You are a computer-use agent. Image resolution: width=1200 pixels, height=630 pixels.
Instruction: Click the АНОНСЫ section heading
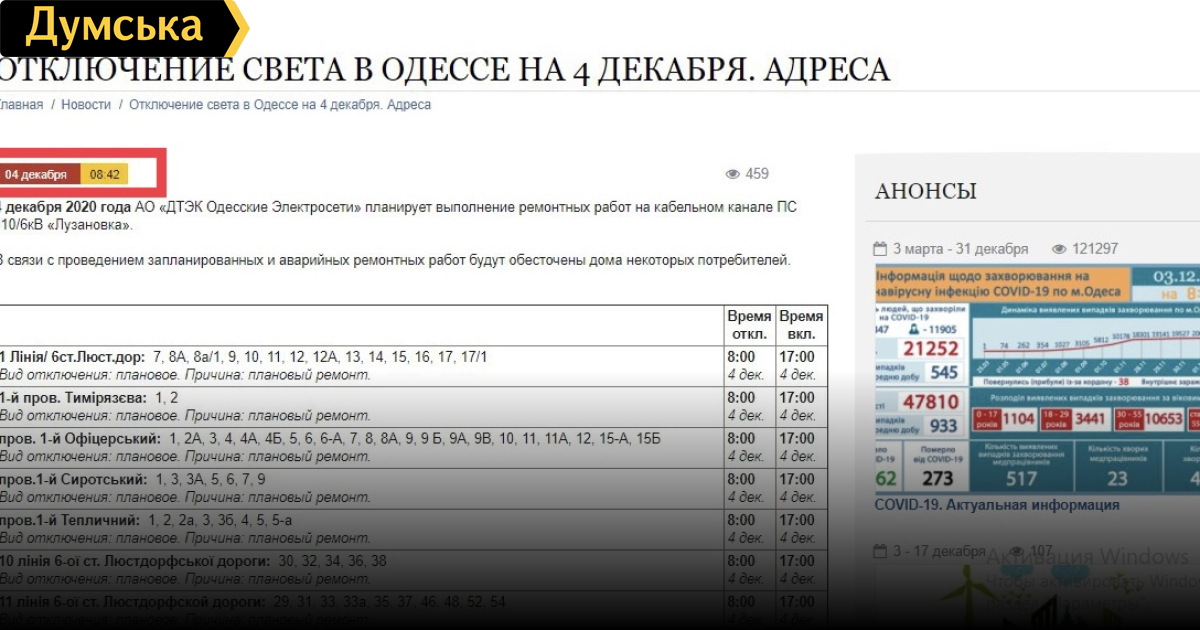pyautogui.click(x=925, y=191)
